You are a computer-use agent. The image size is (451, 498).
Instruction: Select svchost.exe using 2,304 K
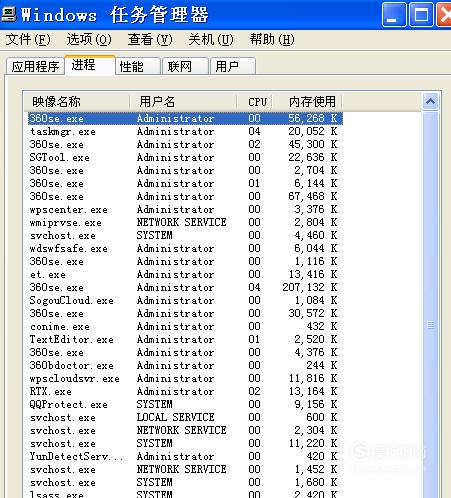[x=185, y=430]
